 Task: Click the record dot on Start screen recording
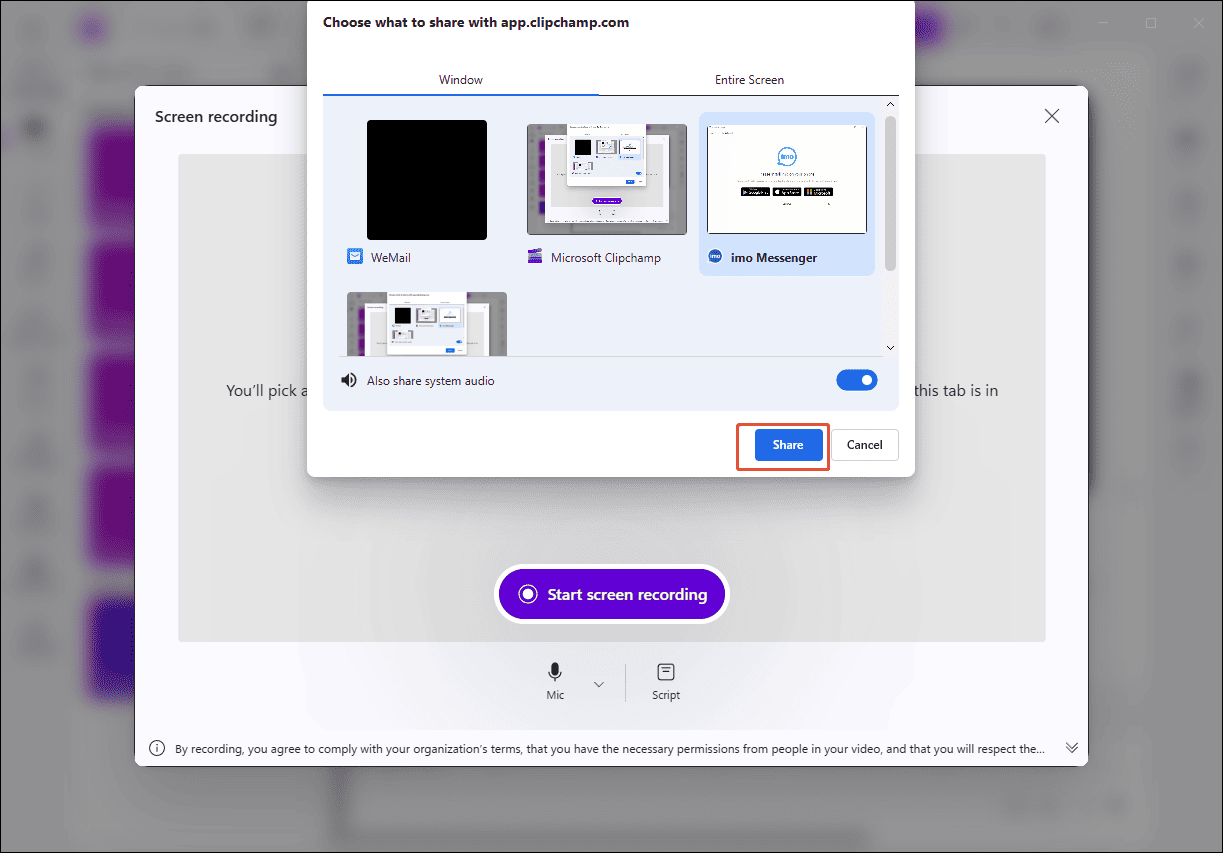pos(528,593)
